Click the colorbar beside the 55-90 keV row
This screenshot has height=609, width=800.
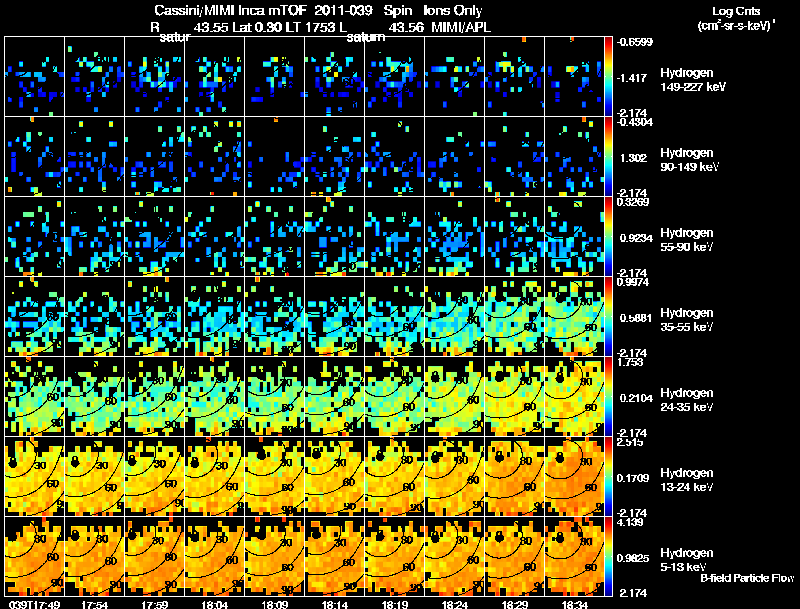pos(608,237)
